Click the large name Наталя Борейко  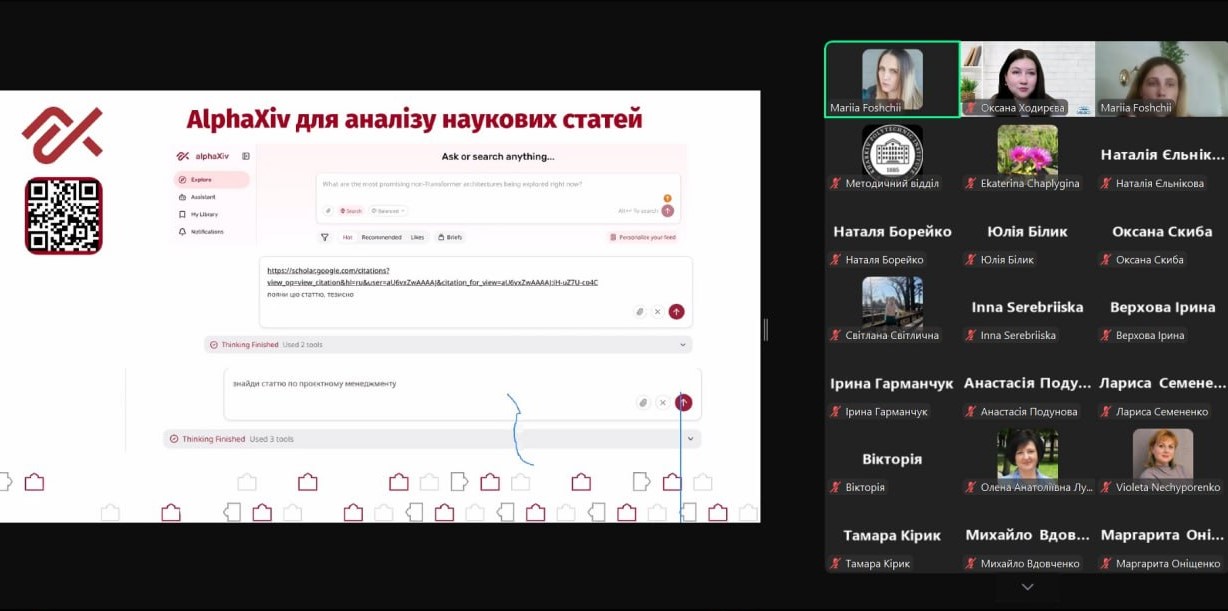pyautogui.click(x=892, y=231)
